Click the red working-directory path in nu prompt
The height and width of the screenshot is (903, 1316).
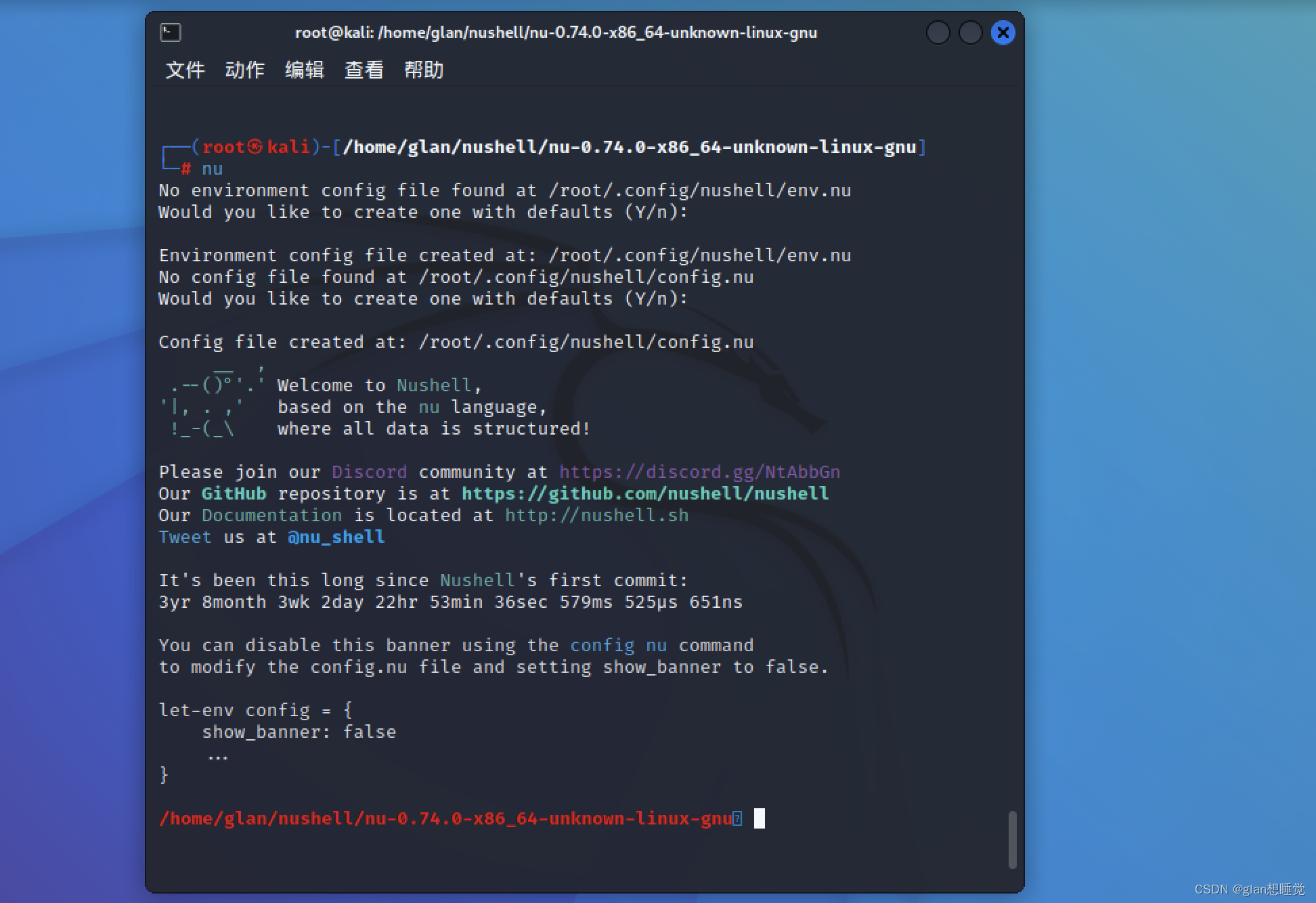445,818
